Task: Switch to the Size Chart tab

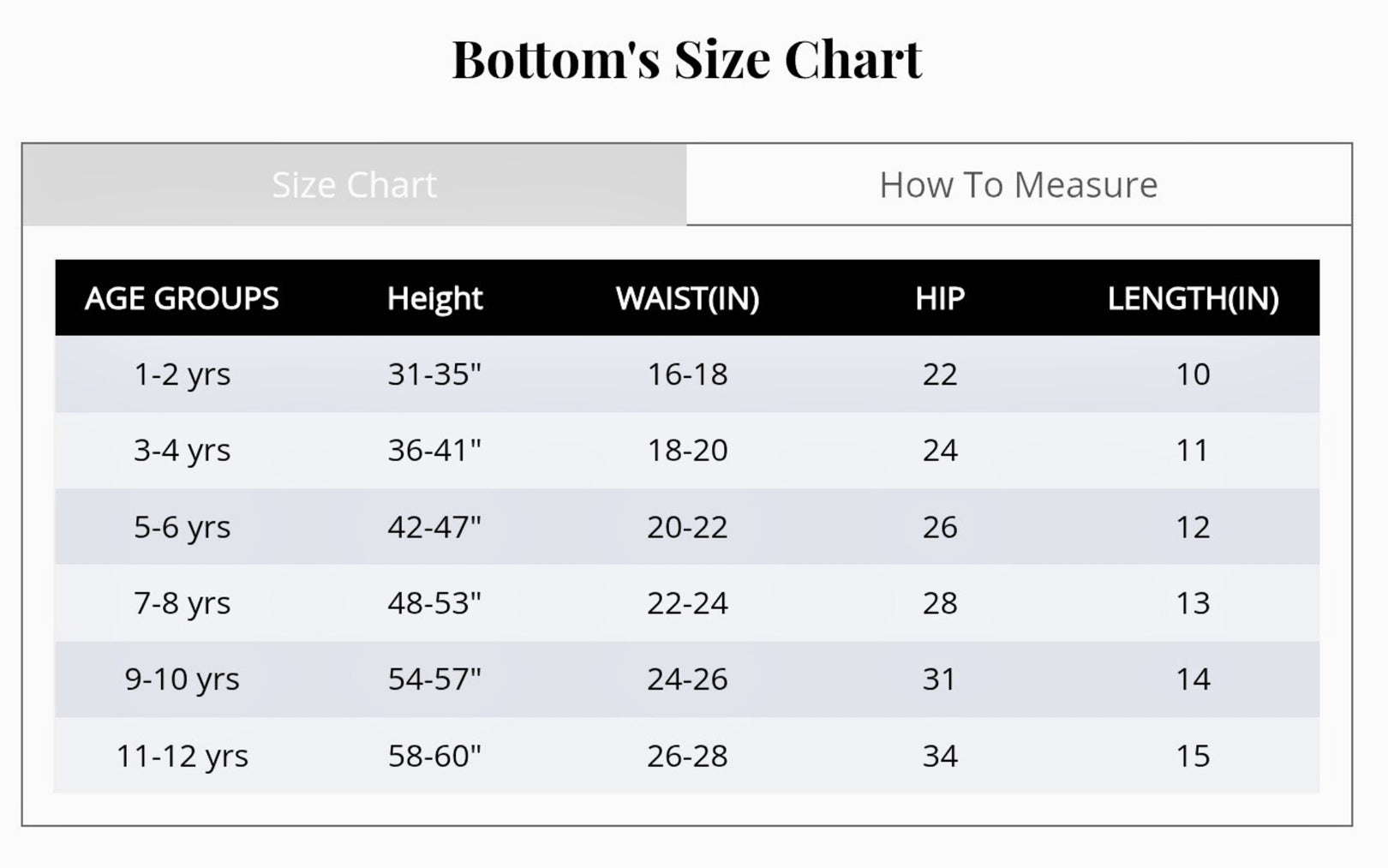Action: point(354,185)
